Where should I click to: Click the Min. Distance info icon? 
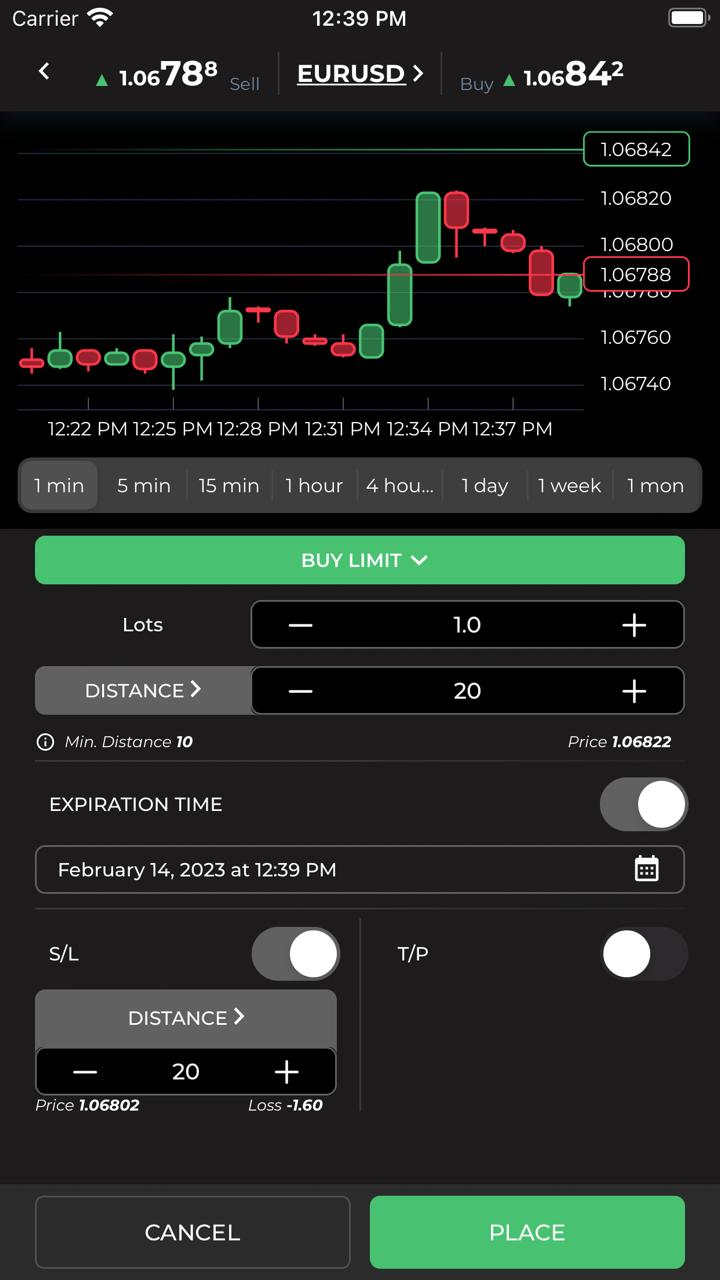[45, 742]
